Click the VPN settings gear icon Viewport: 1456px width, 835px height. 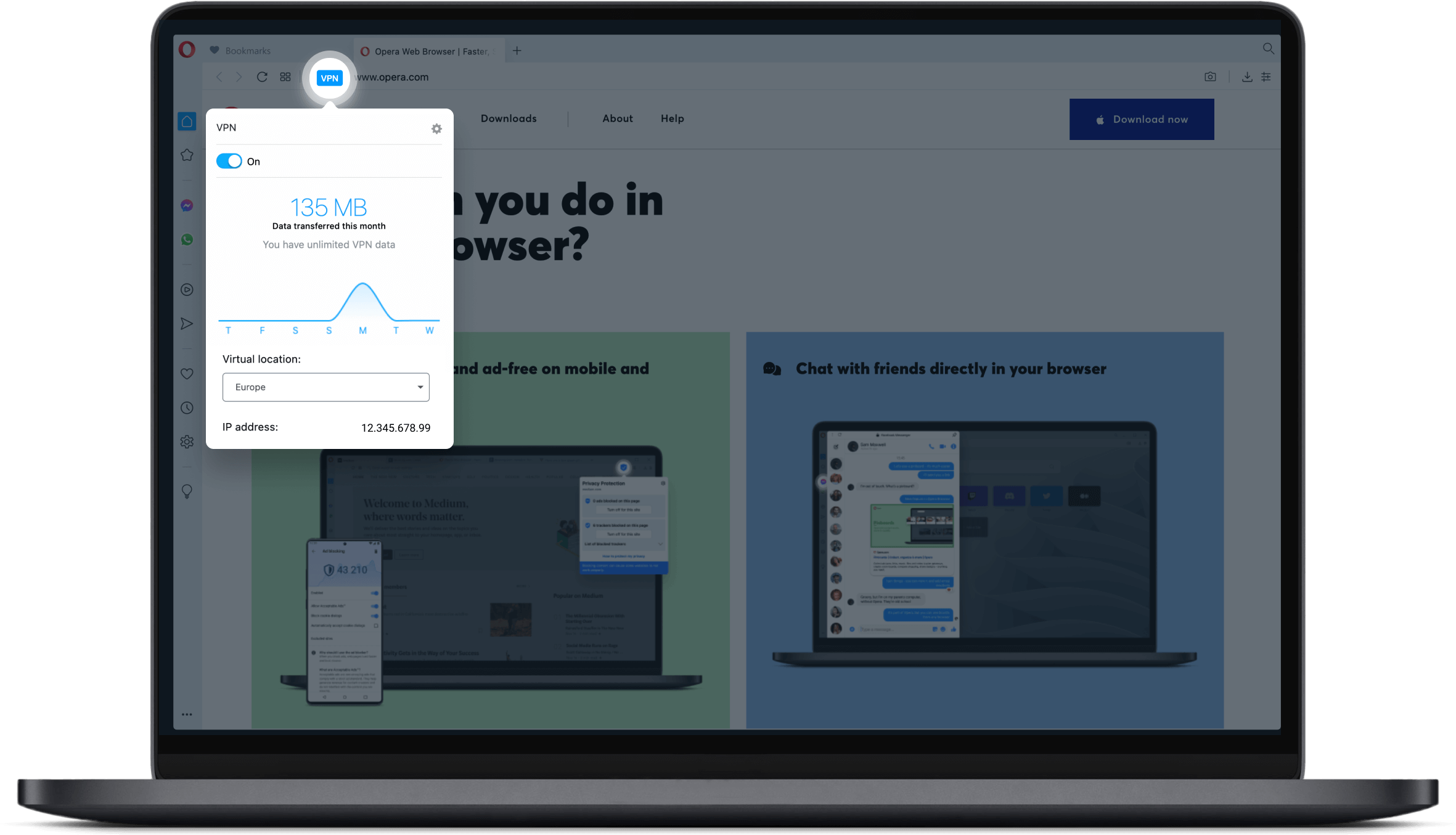[x=437, y=128]
